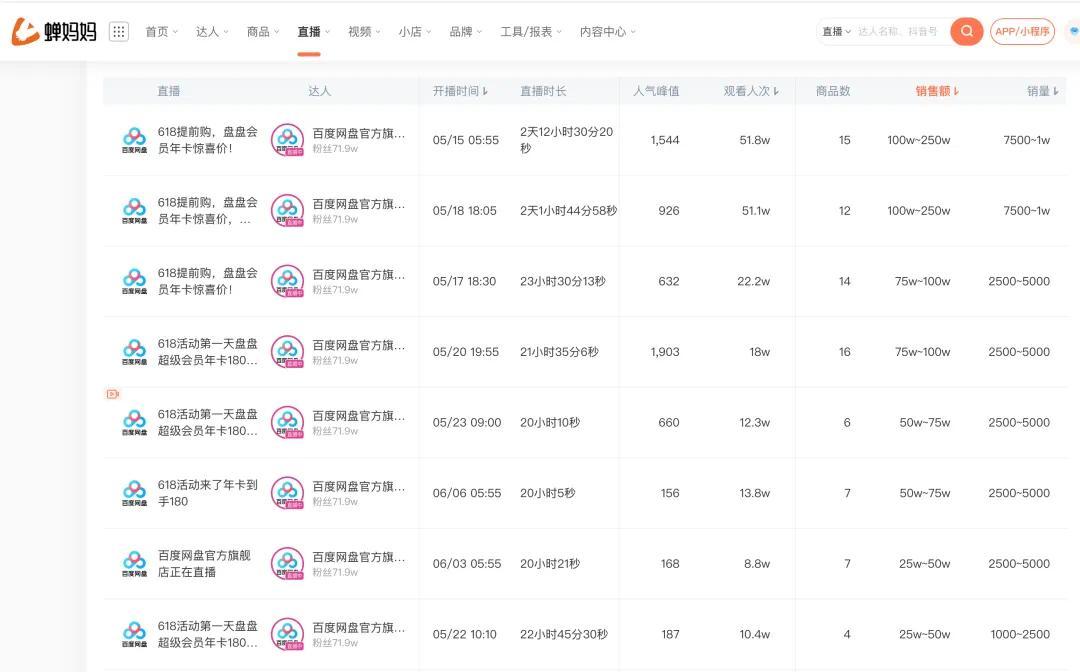The height and width of the screenshot is (672, 1080).
Task: Click Baidu Netdisk thumbnail in 05/17 18:30 row
Action: pyautogui.click(x=134, y=281)
